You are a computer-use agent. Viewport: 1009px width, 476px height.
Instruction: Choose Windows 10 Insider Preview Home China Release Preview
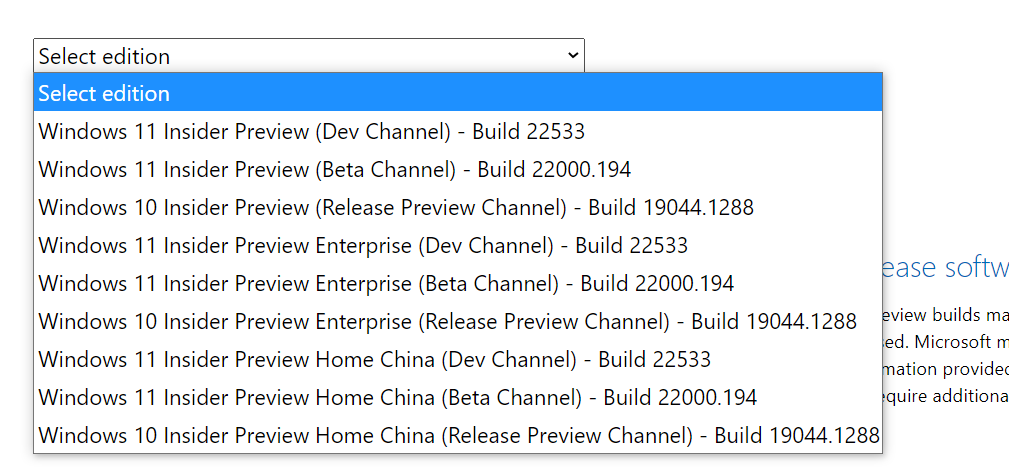[x=458, y=435]
